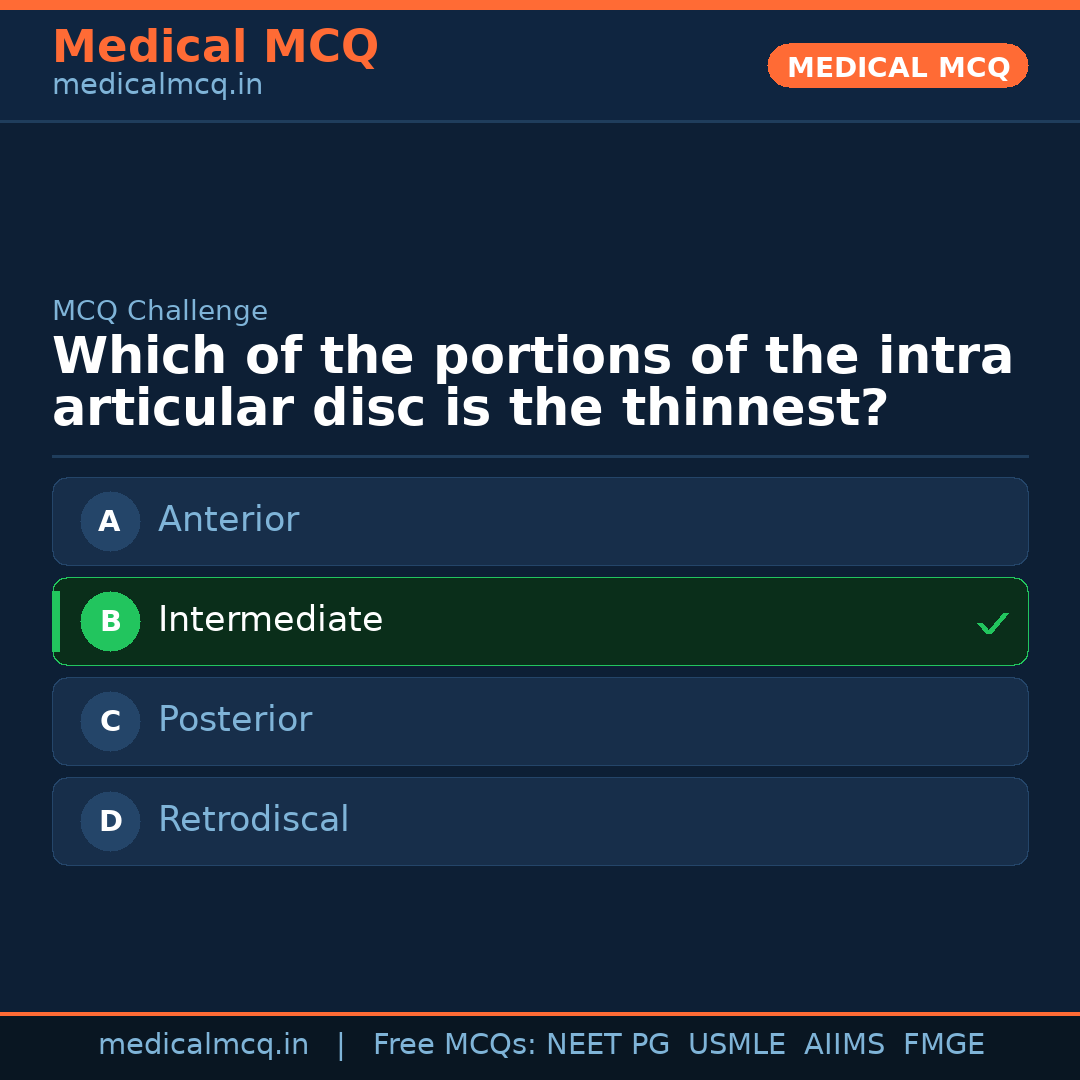
Task: Click the MCQ Challenge label text
Action: click(160, 311)
